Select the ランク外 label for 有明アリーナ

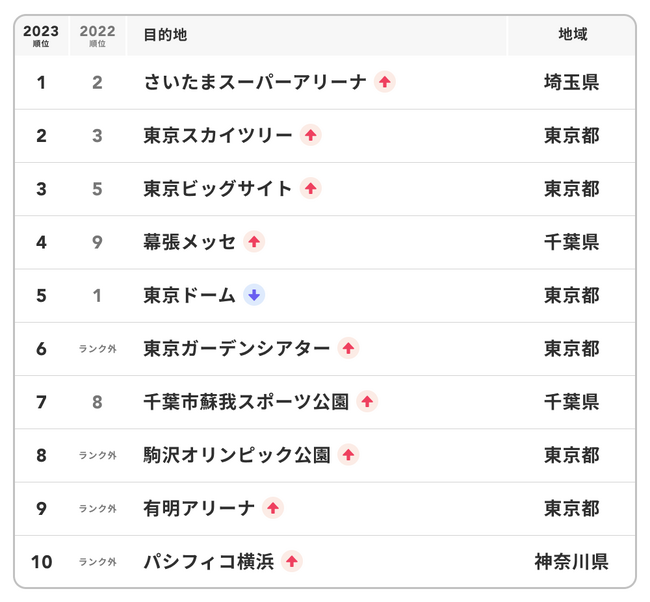coord(97,508)
